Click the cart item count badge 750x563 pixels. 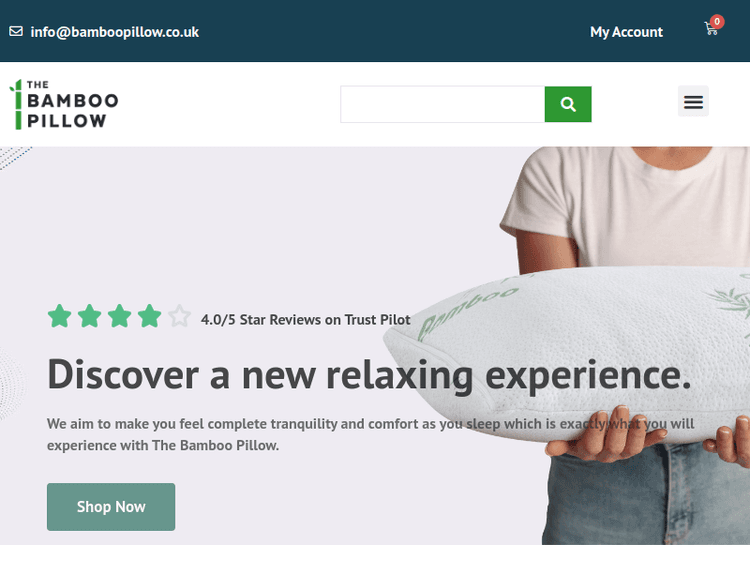click(717, 22)
